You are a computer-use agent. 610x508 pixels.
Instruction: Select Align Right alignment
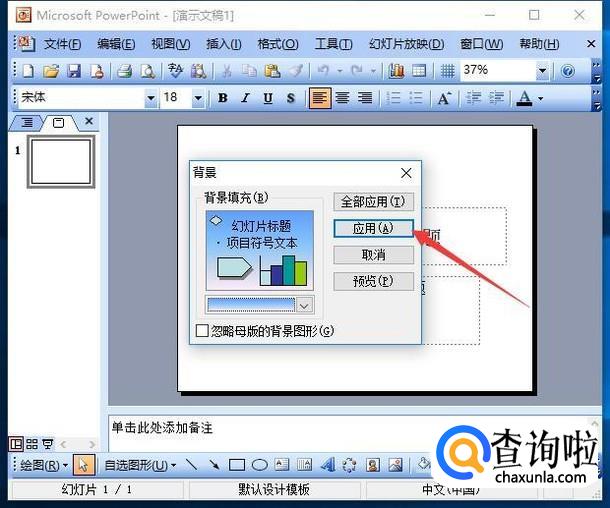point(365,98)
